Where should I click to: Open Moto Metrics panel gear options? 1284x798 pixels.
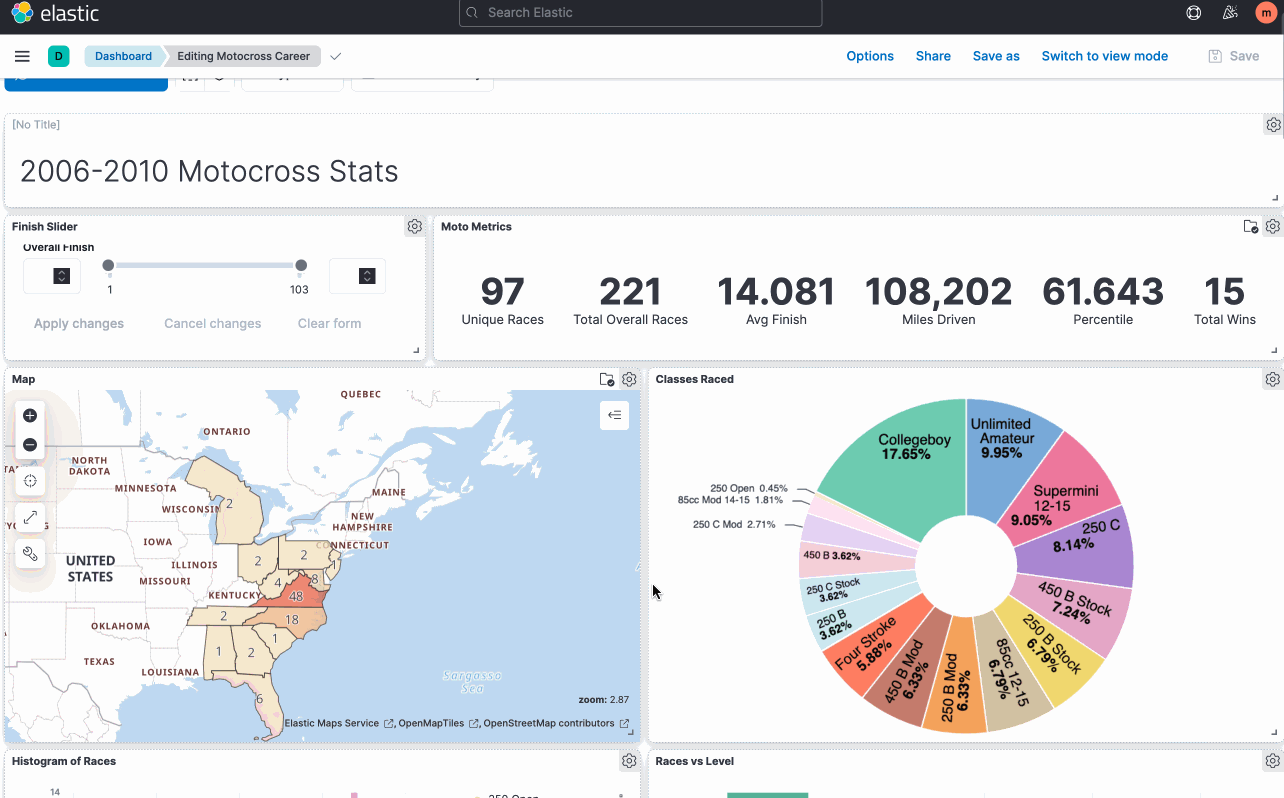click(1272, 227)
